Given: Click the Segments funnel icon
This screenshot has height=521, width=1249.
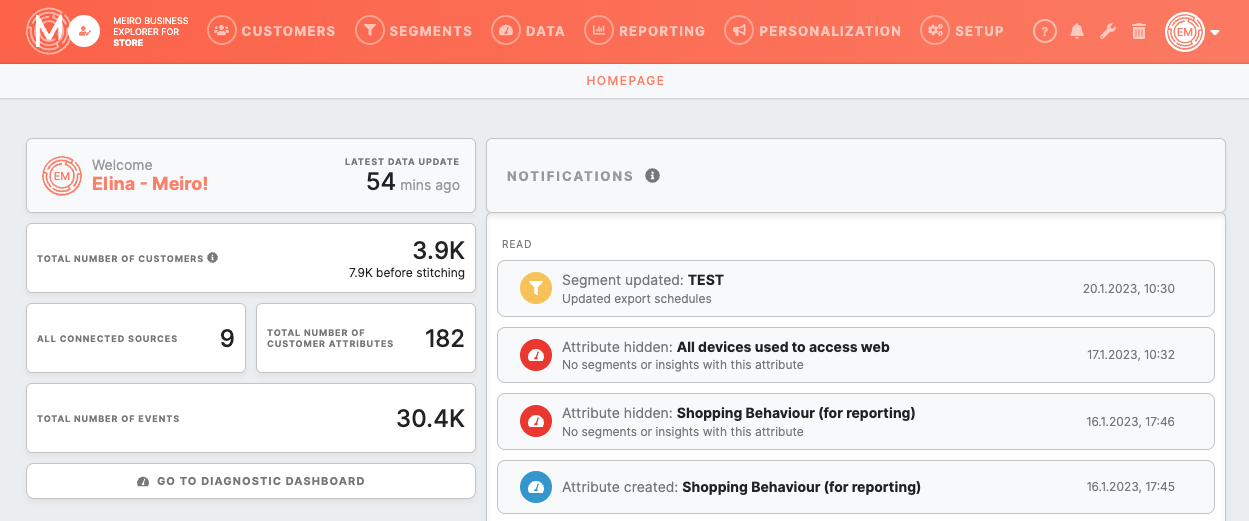Looking at the screenshot, I should [x=369, y=31].
